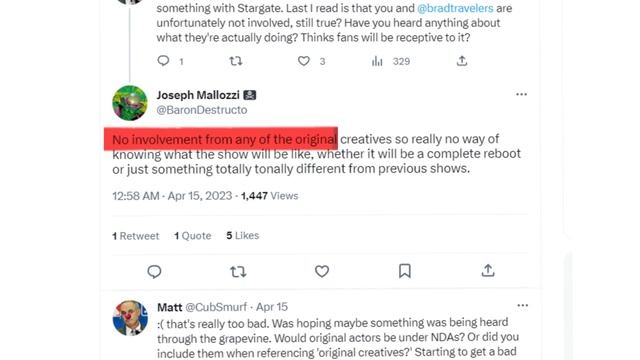Open the @CubSmurf handle link
The image size is (640, 360).
(216, 307)
